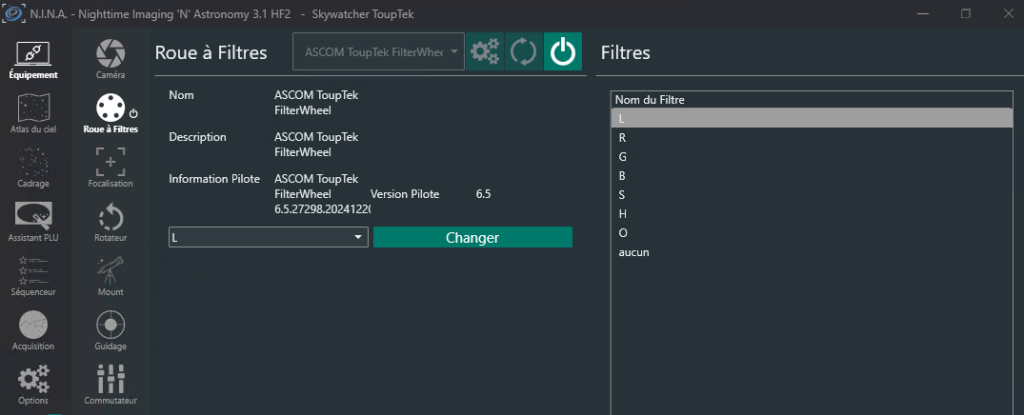Open filter wheel driver settings gears

pyautogui.click(x=485, y=52)
